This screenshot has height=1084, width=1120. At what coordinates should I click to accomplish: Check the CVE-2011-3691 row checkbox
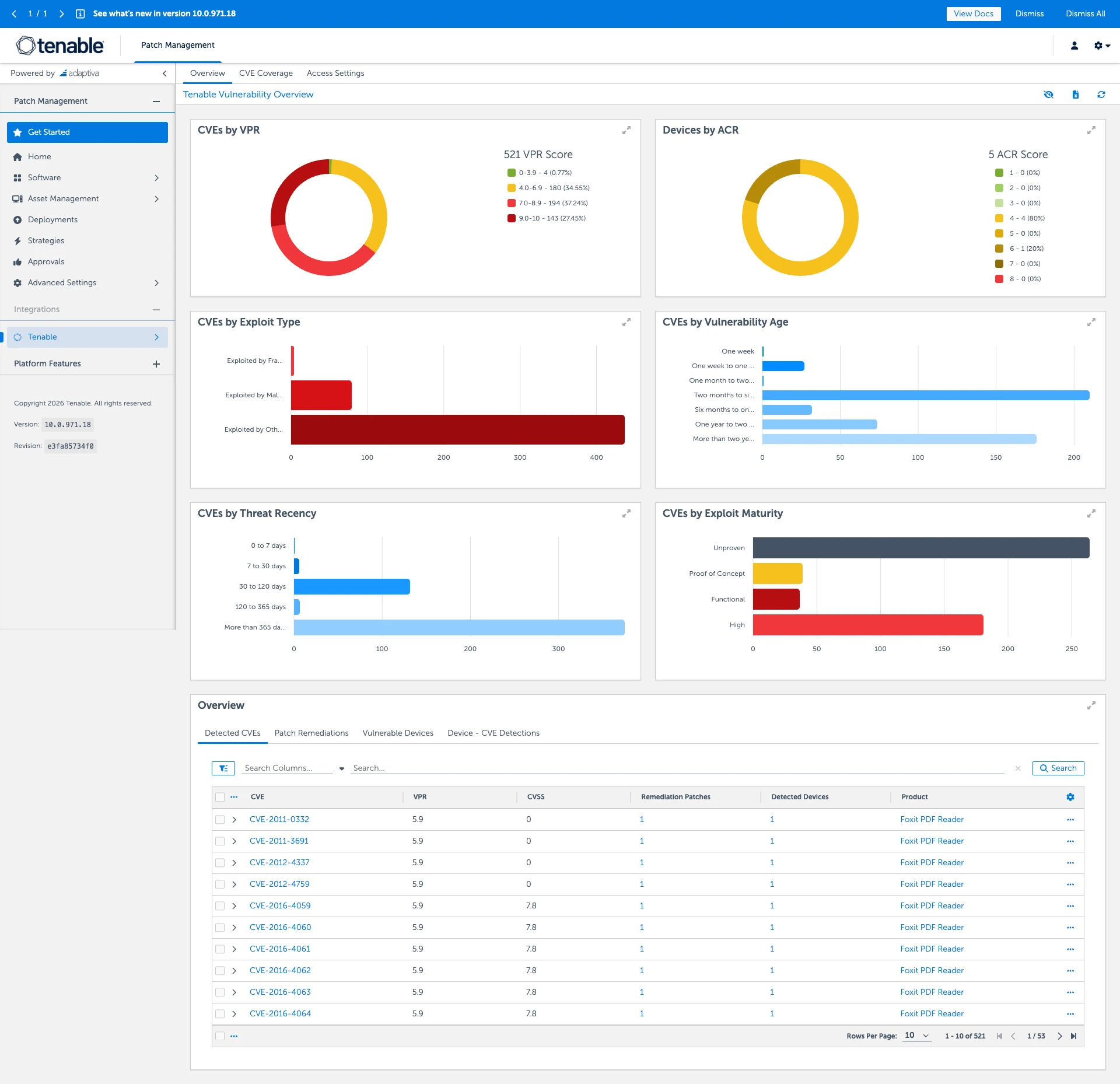click(x=220, y=841)
